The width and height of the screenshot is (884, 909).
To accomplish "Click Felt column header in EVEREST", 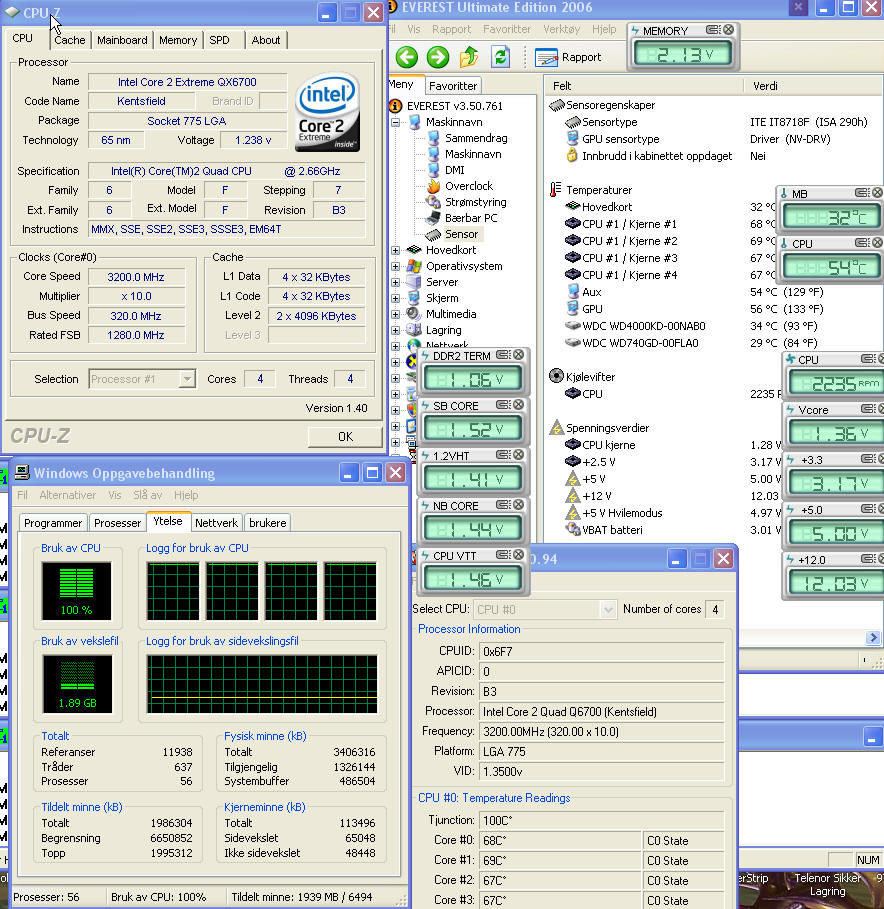I will click(x=643, y=86).
